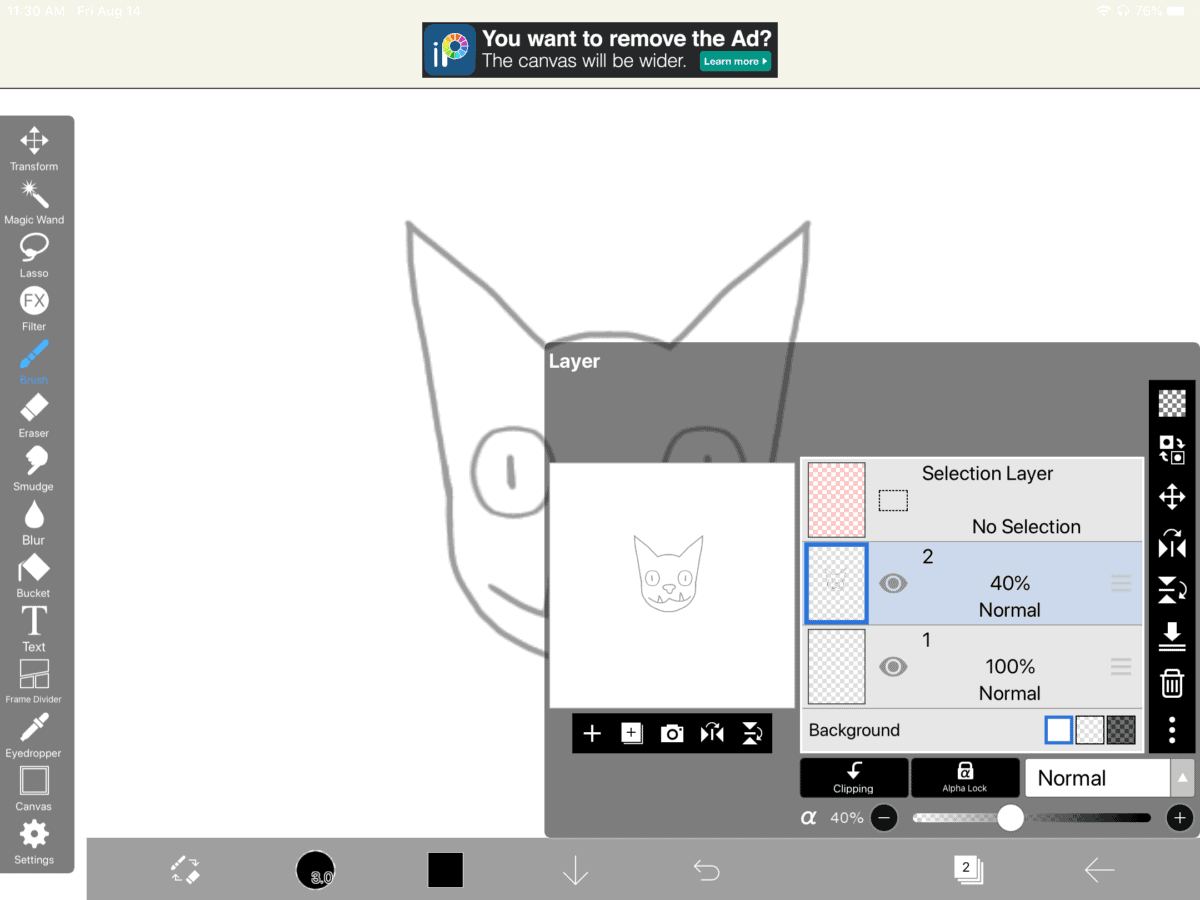
Task: Import a photo with the camera icon
Action: 672,733
